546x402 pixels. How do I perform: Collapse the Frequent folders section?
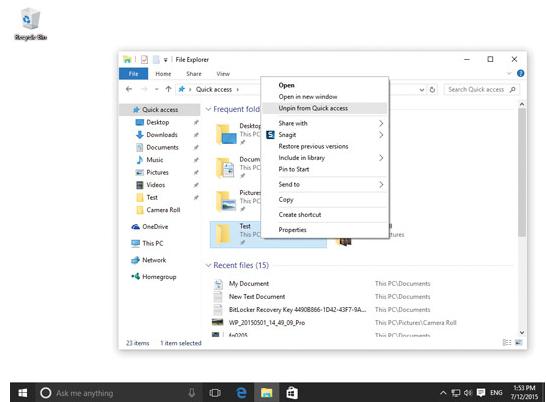[208, 109]
